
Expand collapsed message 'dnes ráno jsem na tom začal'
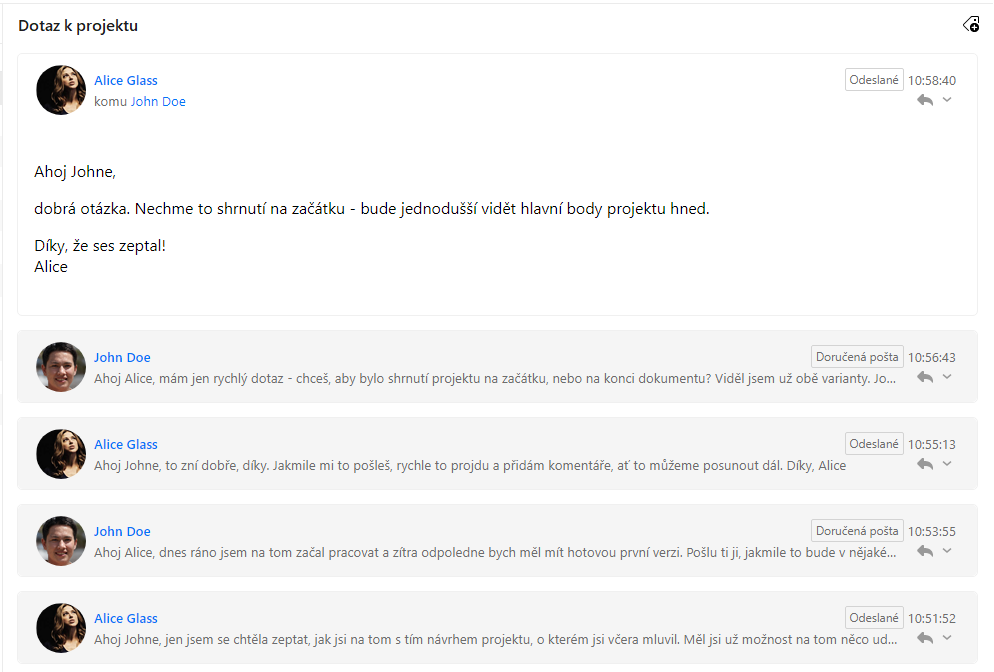tap(497, 541)
